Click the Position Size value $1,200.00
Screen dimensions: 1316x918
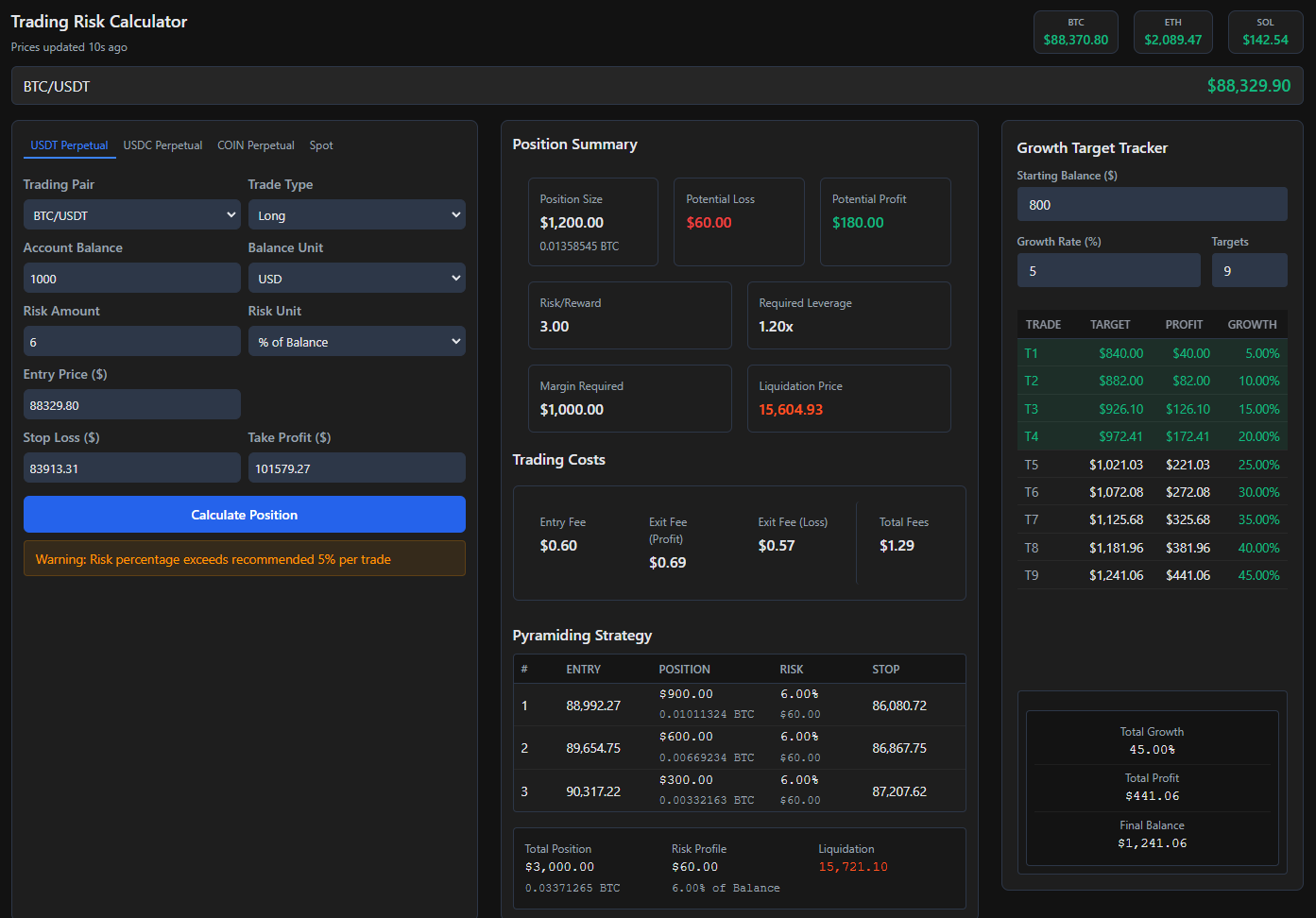click(572, 223)
